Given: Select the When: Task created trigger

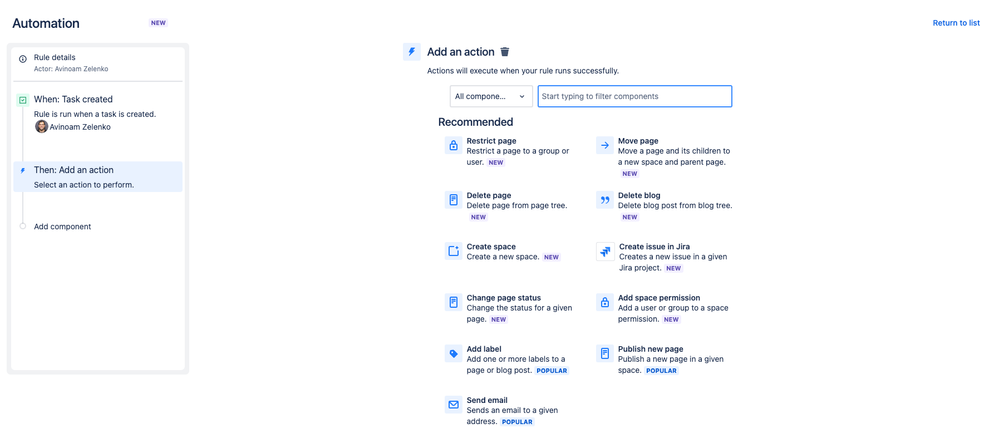Looking at the screenshot, I should coord(98,113).
